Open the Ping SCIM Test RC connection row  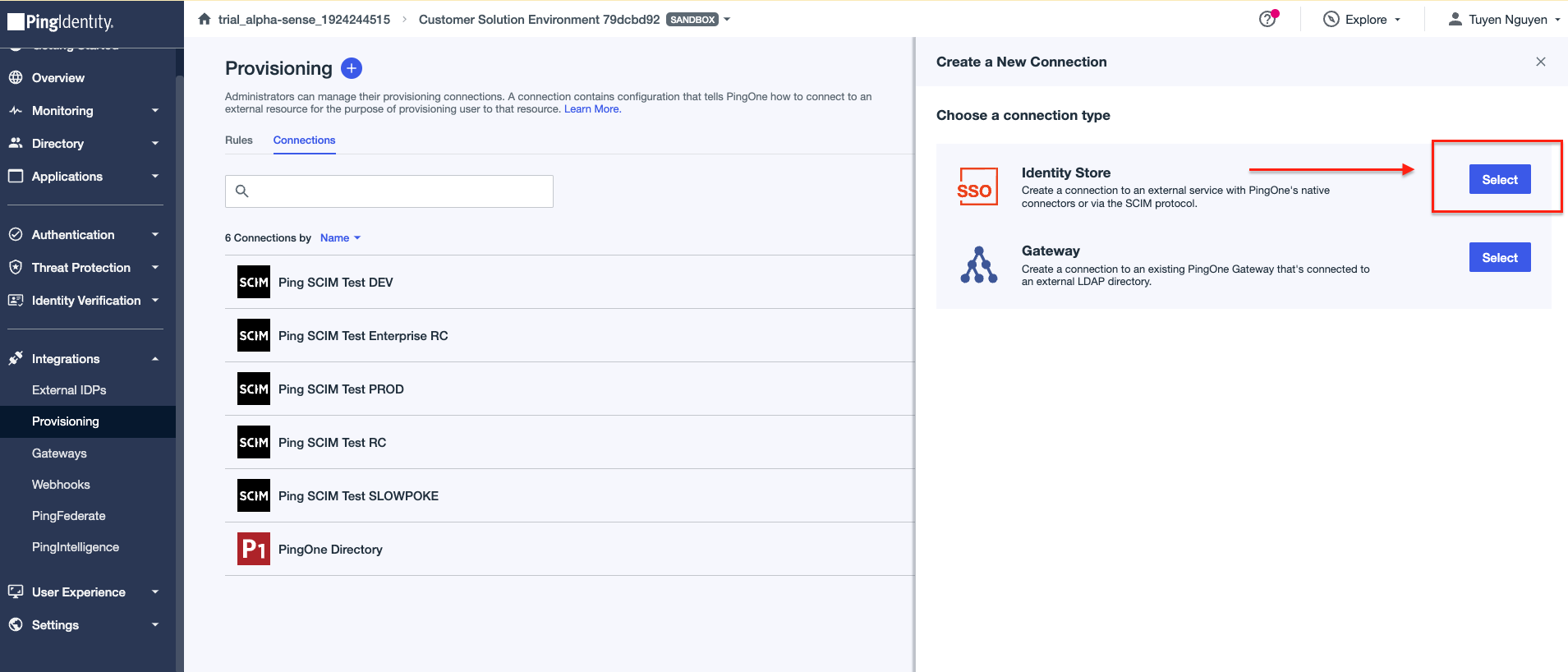[x=570, y=442]
